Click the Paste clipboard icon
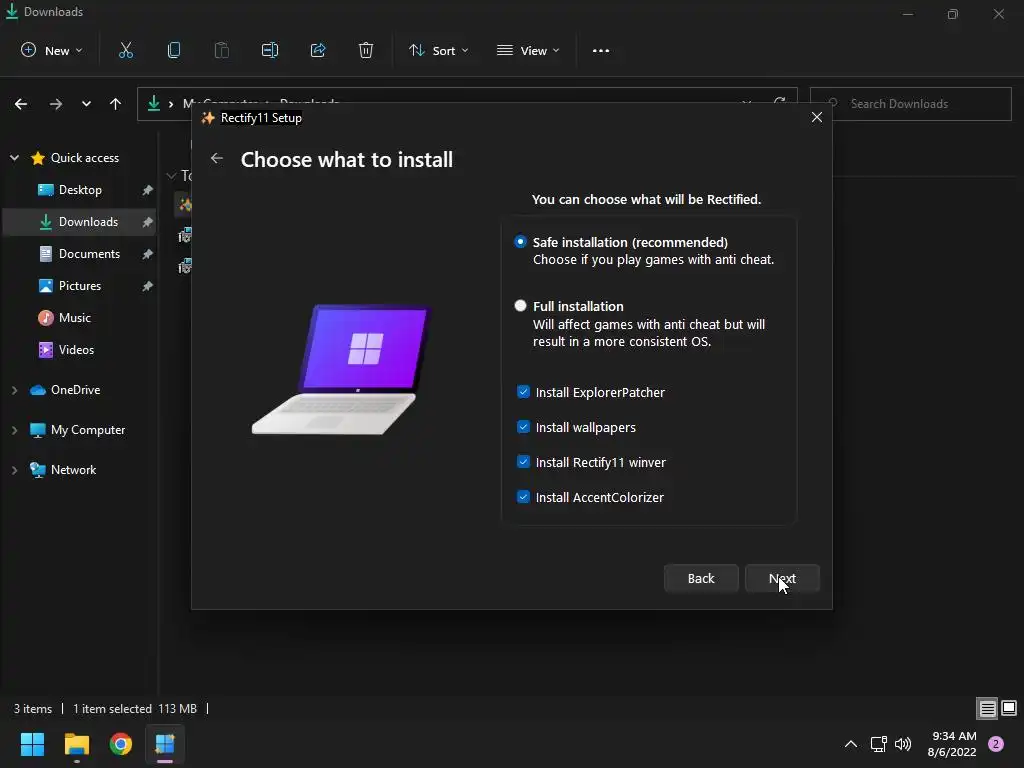The image size is (1024, 768). (x=222, y=50)
